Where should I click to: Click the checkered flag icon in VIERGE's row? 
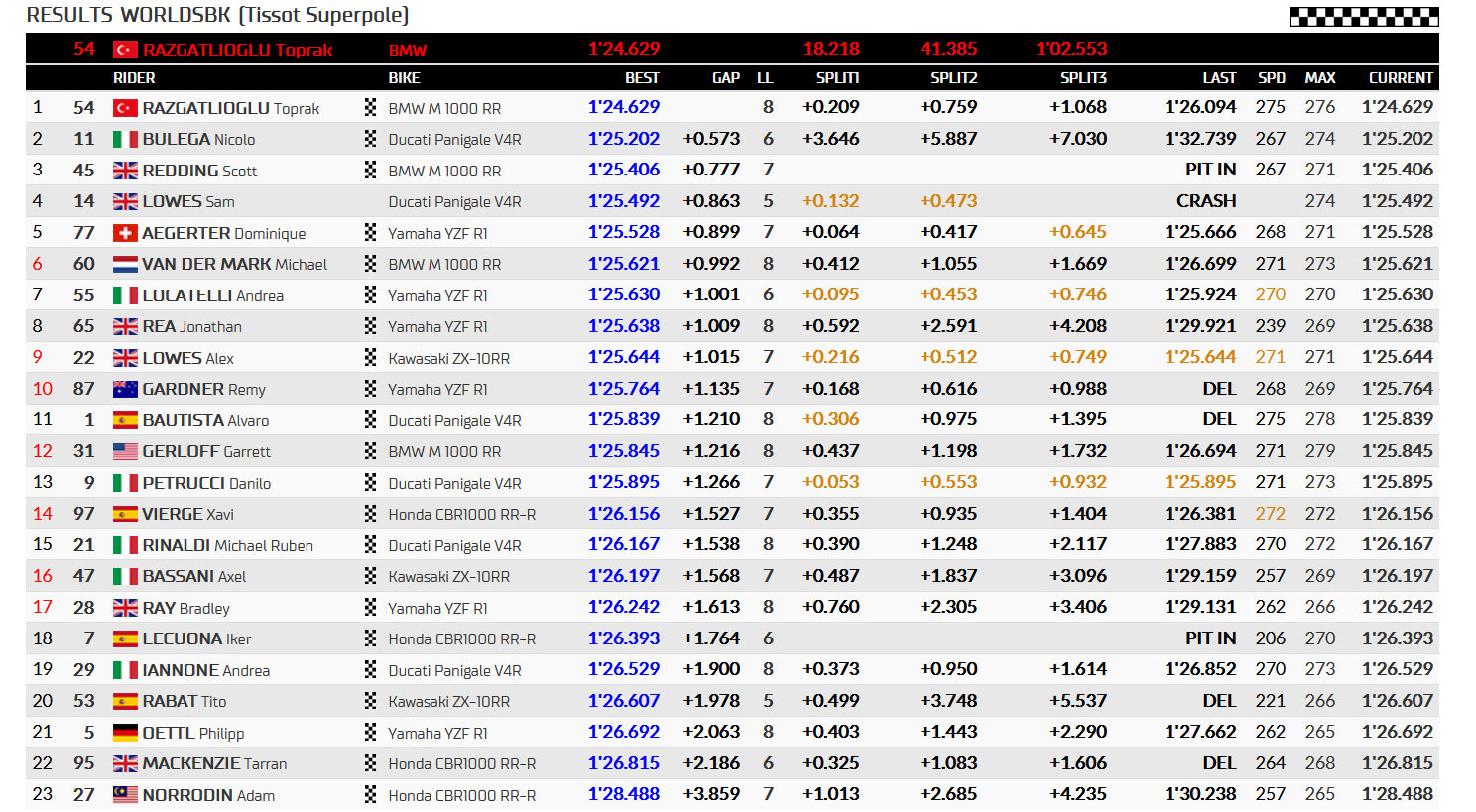pyautogui.click(x=371, y=514)
